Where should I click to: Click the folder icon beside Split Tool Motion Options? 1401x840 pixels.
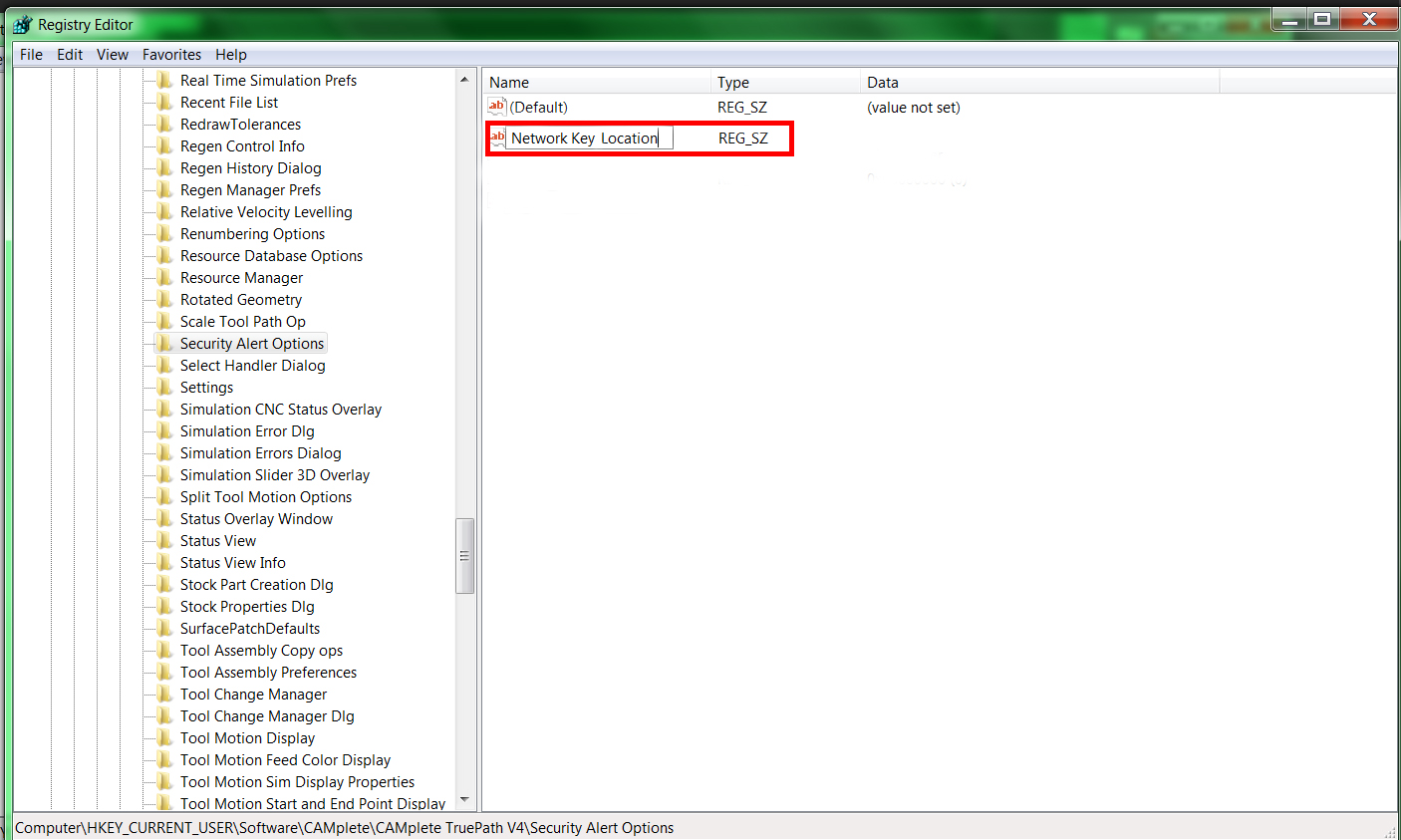[165, 496]
